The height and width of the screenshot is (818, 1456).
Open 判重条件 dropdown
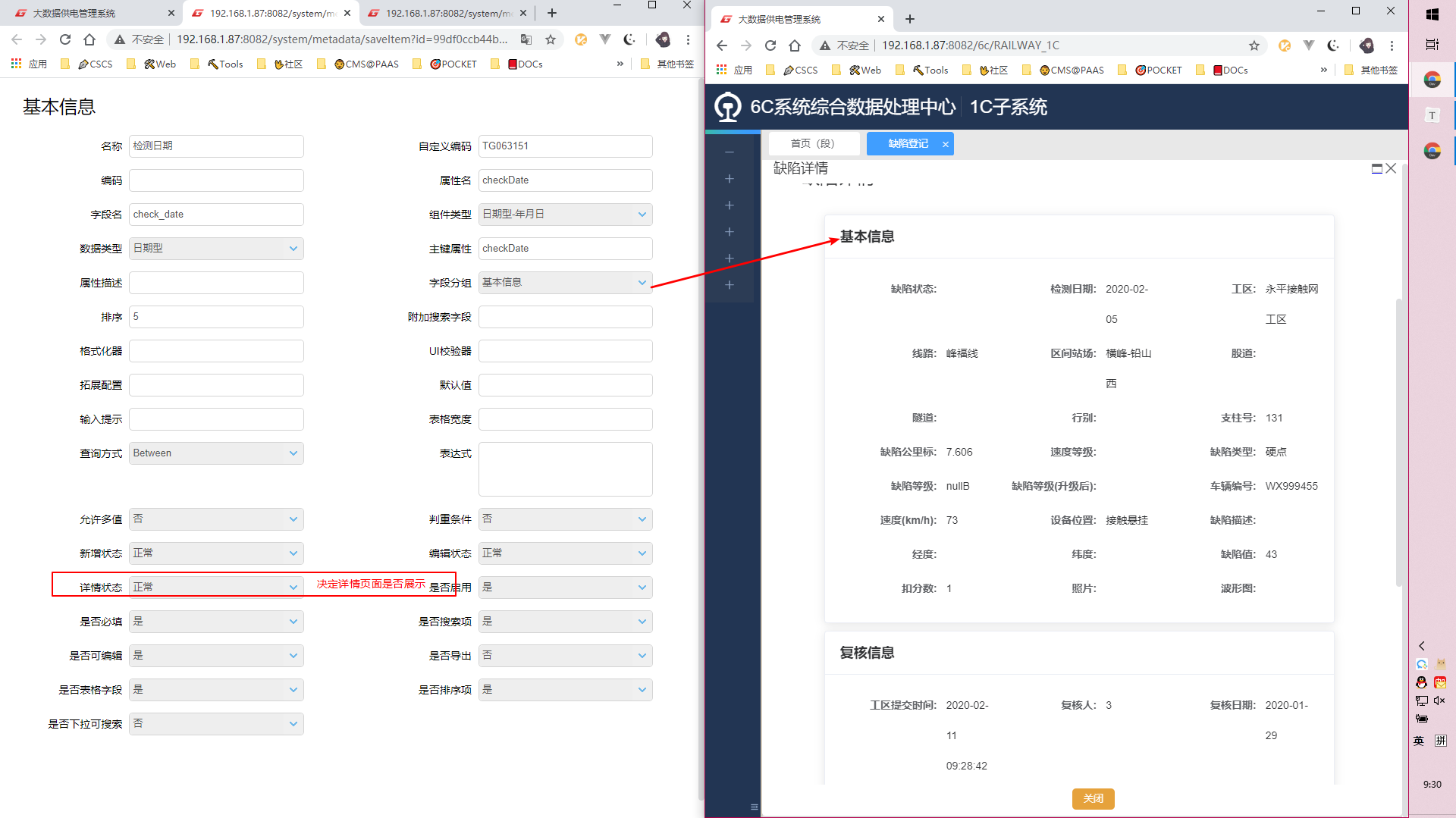click(x=565, y=519)
